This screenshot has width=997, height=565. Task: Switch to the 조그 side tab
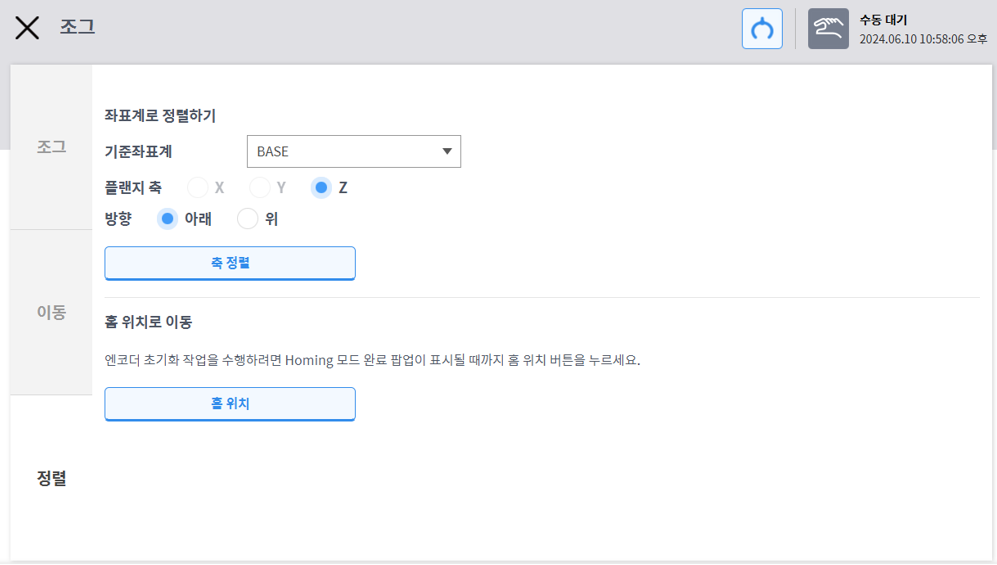(x=51, y=147)
